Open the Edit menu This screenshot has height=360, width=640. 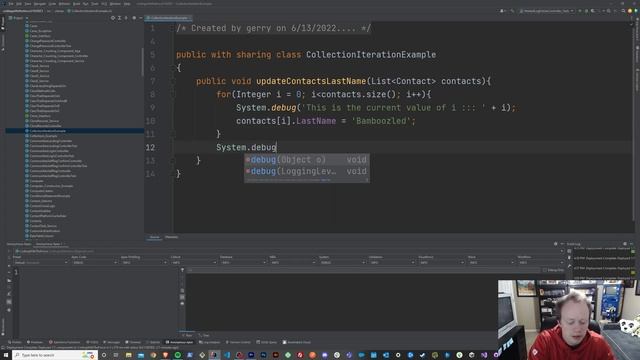(x=19, y=4)
